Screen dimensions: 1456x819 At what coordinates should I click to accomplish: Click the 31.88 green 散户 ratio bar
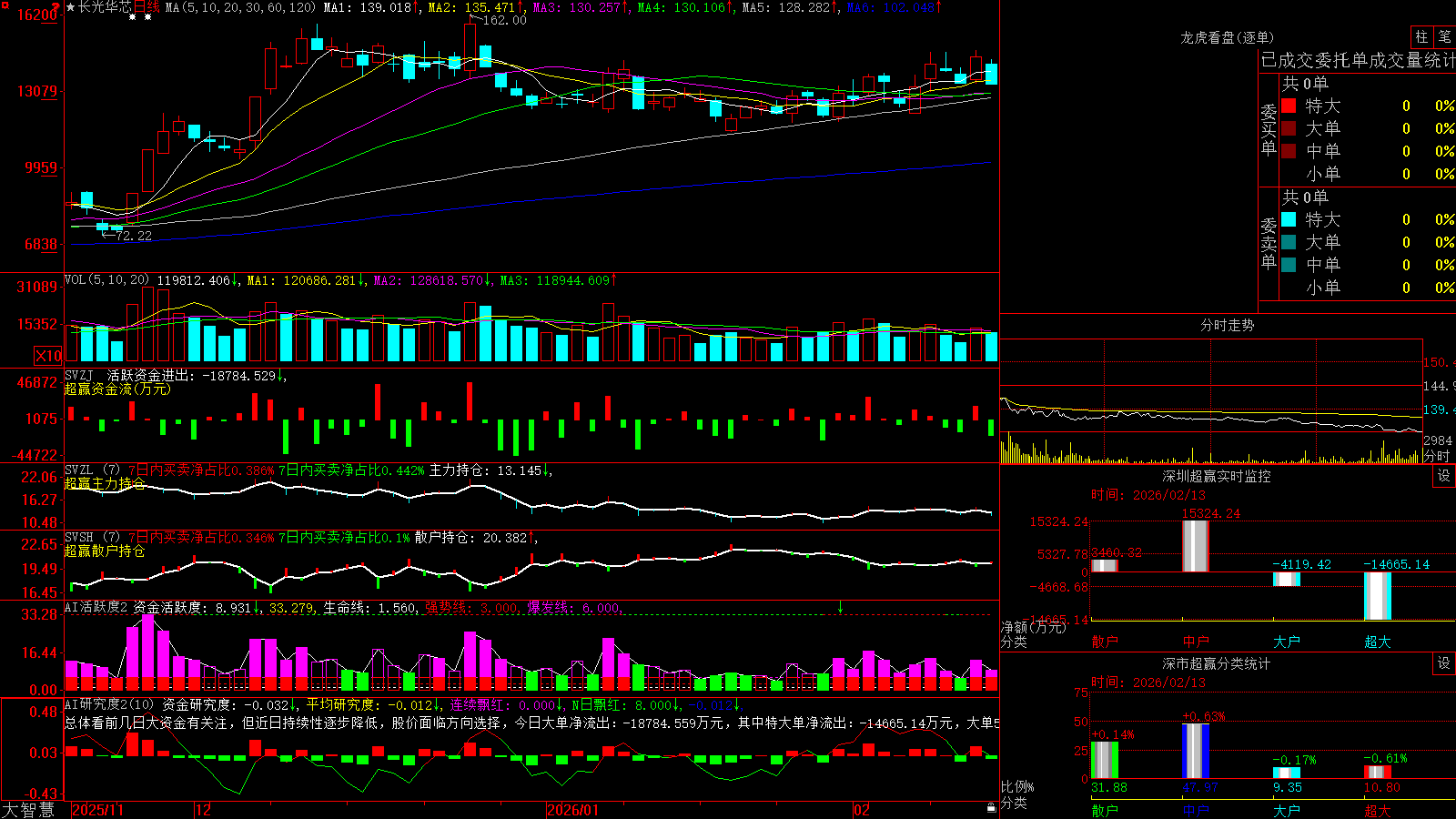[x=1105, y=760]
